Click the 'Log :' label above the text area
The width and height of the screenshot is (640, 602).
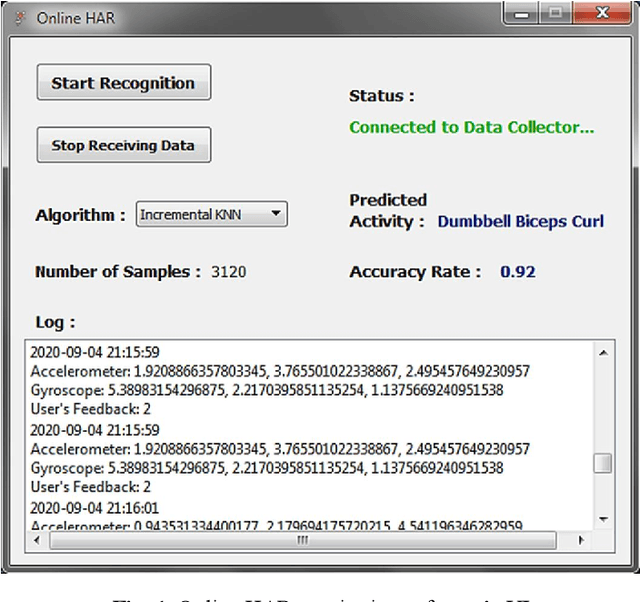point(55,322)
